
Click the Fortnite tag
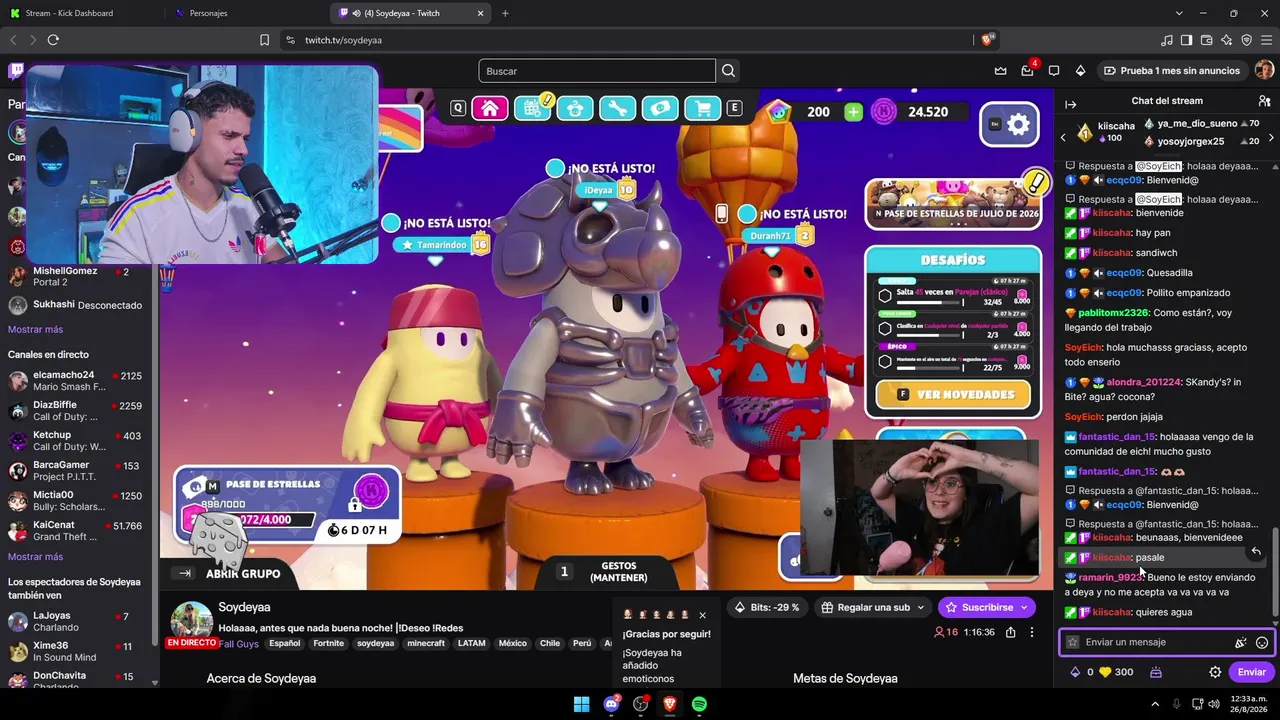(x=328, y=643)
